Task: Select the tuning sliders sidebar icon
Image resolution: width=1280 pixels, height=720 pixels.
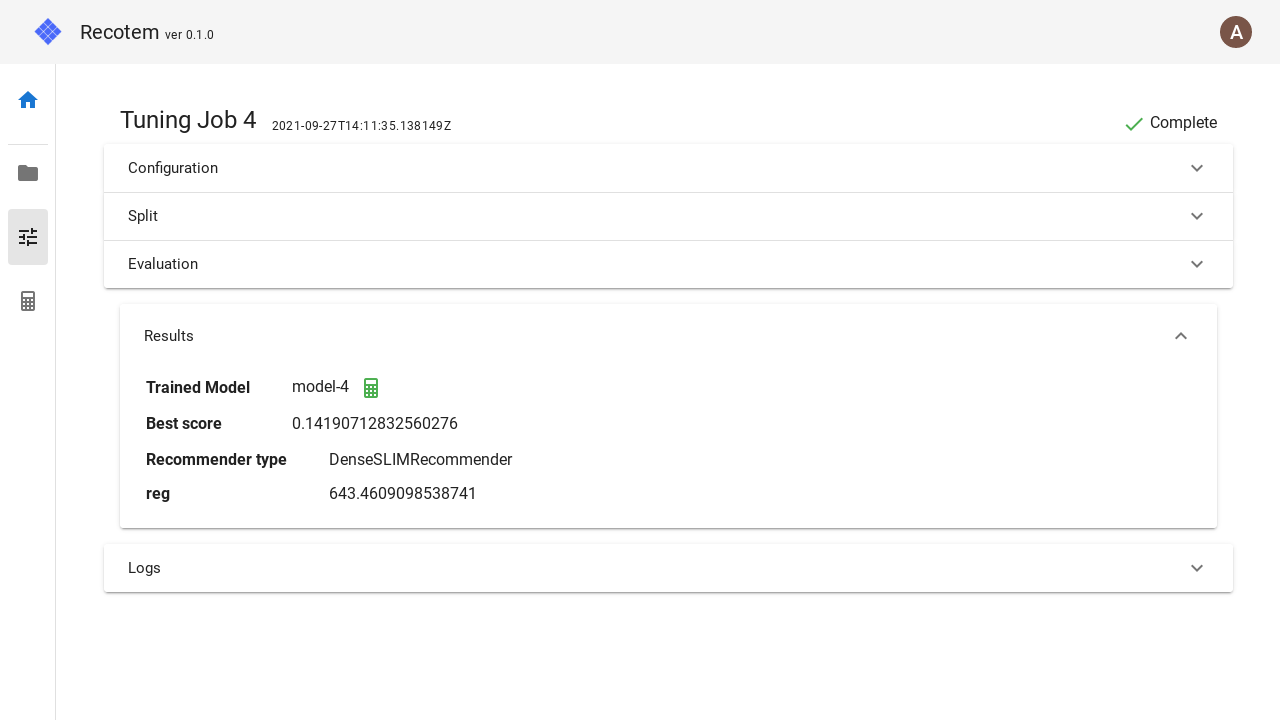Action: [28, 237]
